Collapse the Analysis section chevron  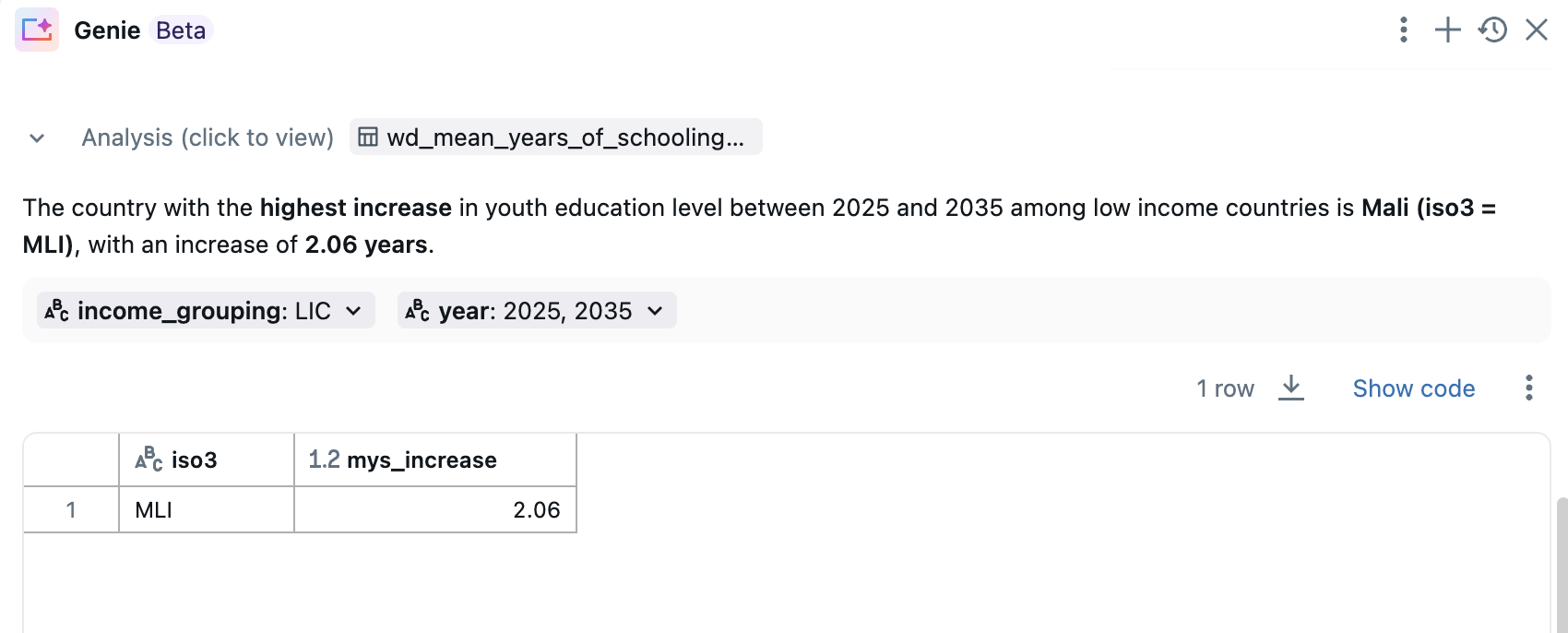point(37,138)
